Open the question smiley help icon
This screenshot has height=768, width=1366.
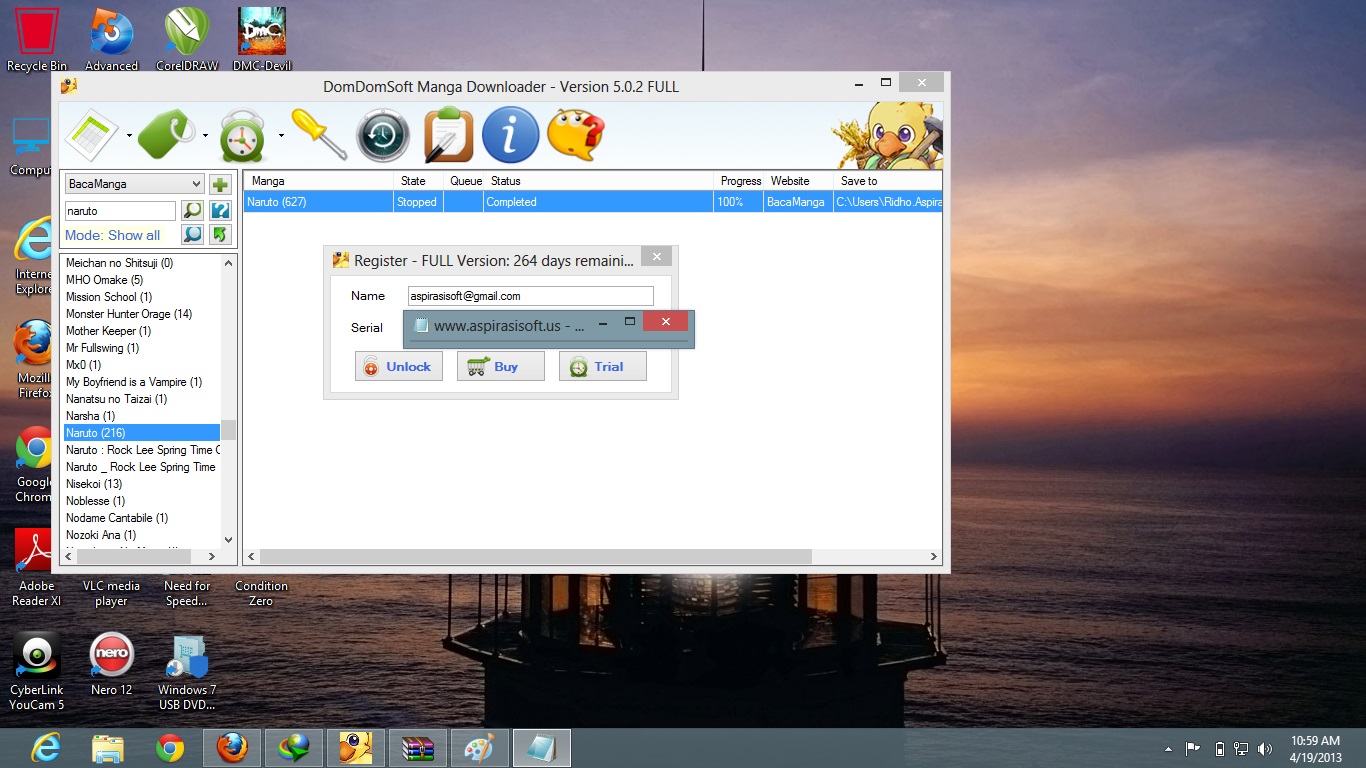coord(576,135)
